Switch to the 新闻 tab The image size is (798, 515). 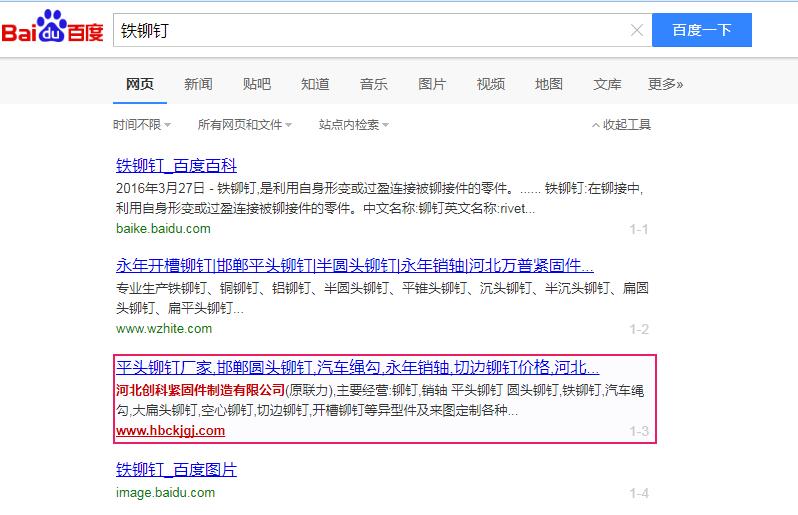coord(198,84)
